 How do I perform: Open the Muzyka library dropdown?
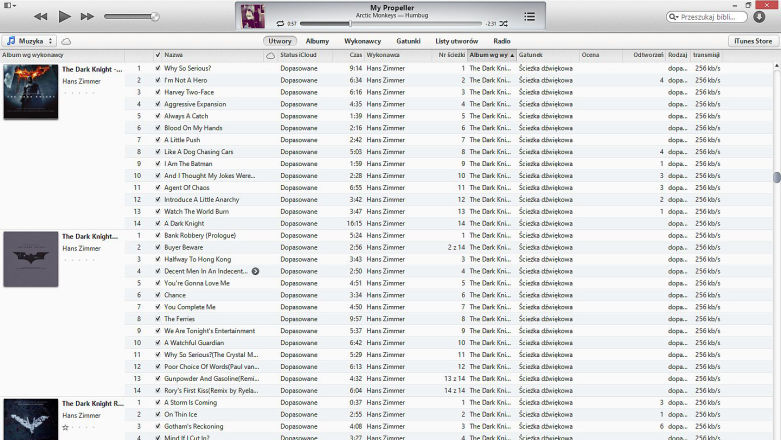29,41
